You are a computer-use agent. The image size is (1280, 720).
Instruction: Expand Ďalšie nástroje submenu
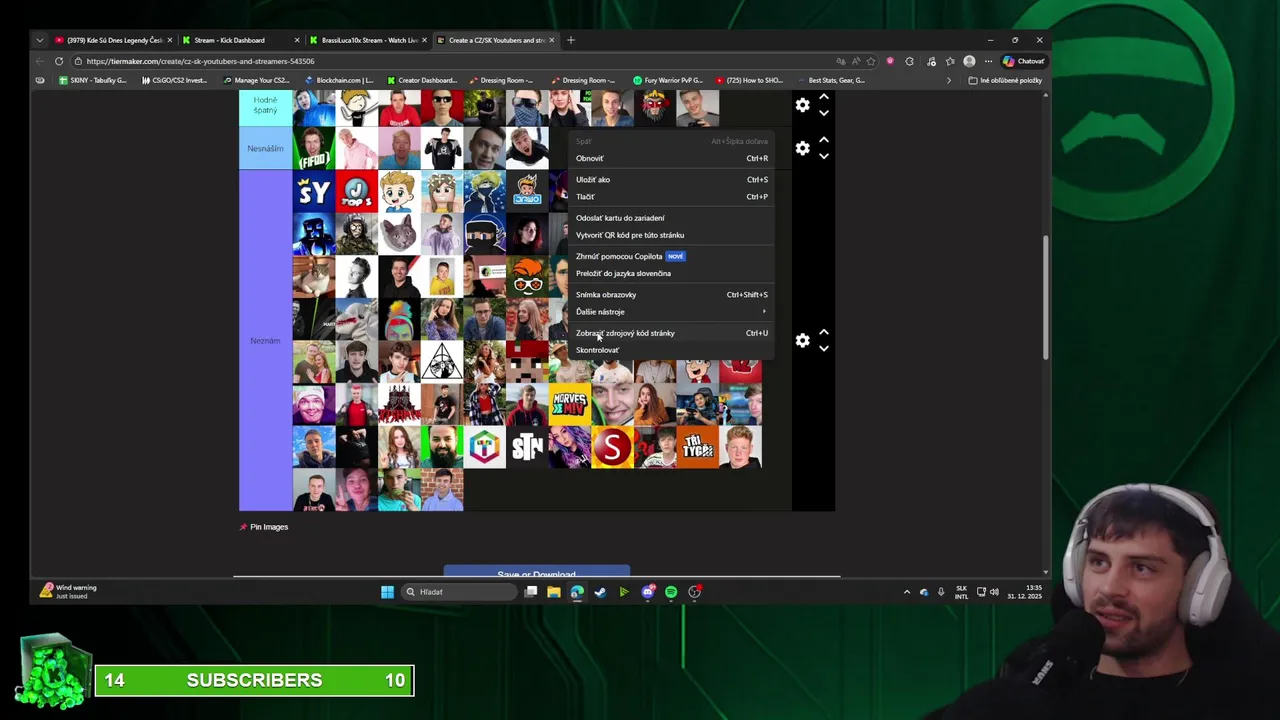coord(671,311)
